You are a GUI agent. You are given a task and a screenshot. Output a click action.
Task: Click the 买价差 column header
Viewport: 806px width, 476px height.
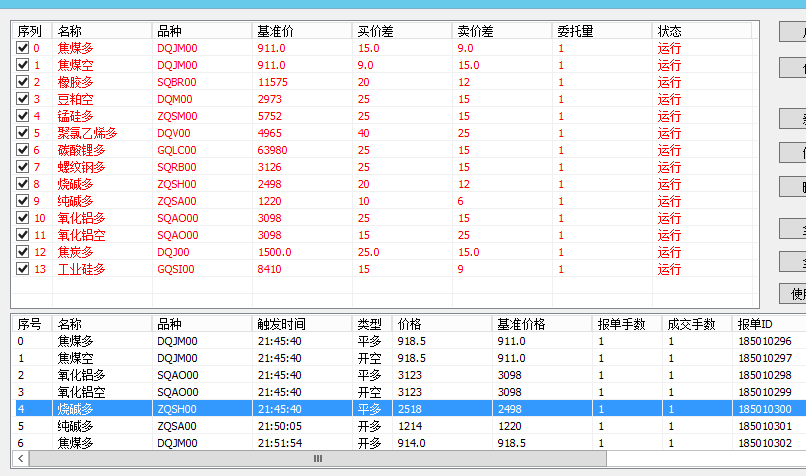tap(401, 31)
